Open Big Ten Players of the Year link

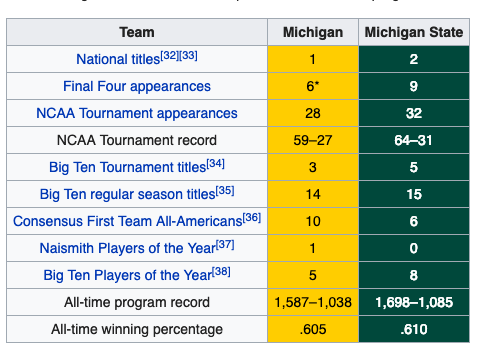click(128, 275)
